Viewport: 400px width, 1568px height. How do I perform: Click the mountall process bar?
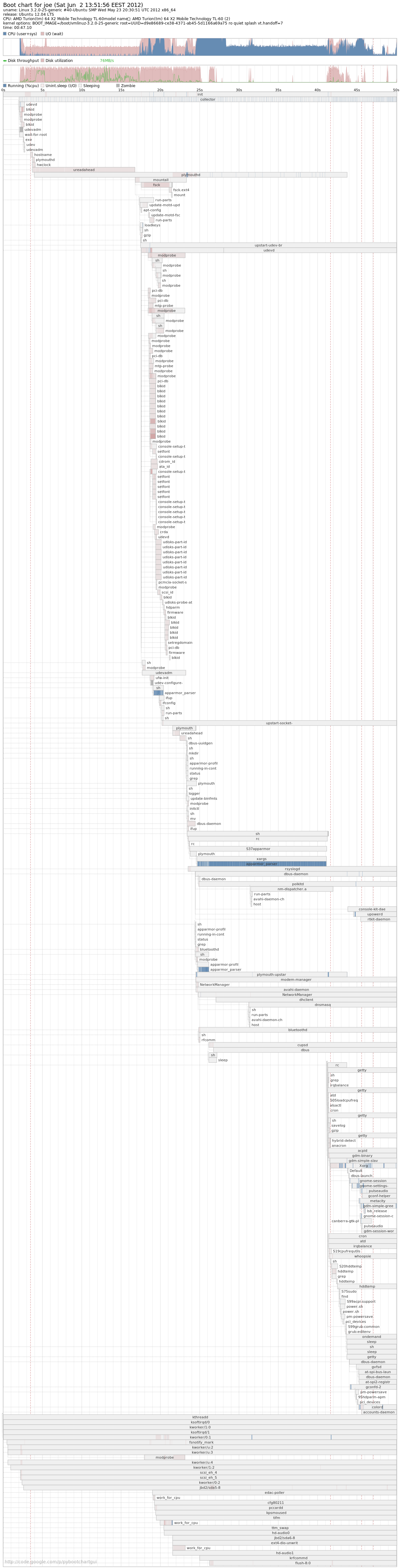click(x=161, y=180)
